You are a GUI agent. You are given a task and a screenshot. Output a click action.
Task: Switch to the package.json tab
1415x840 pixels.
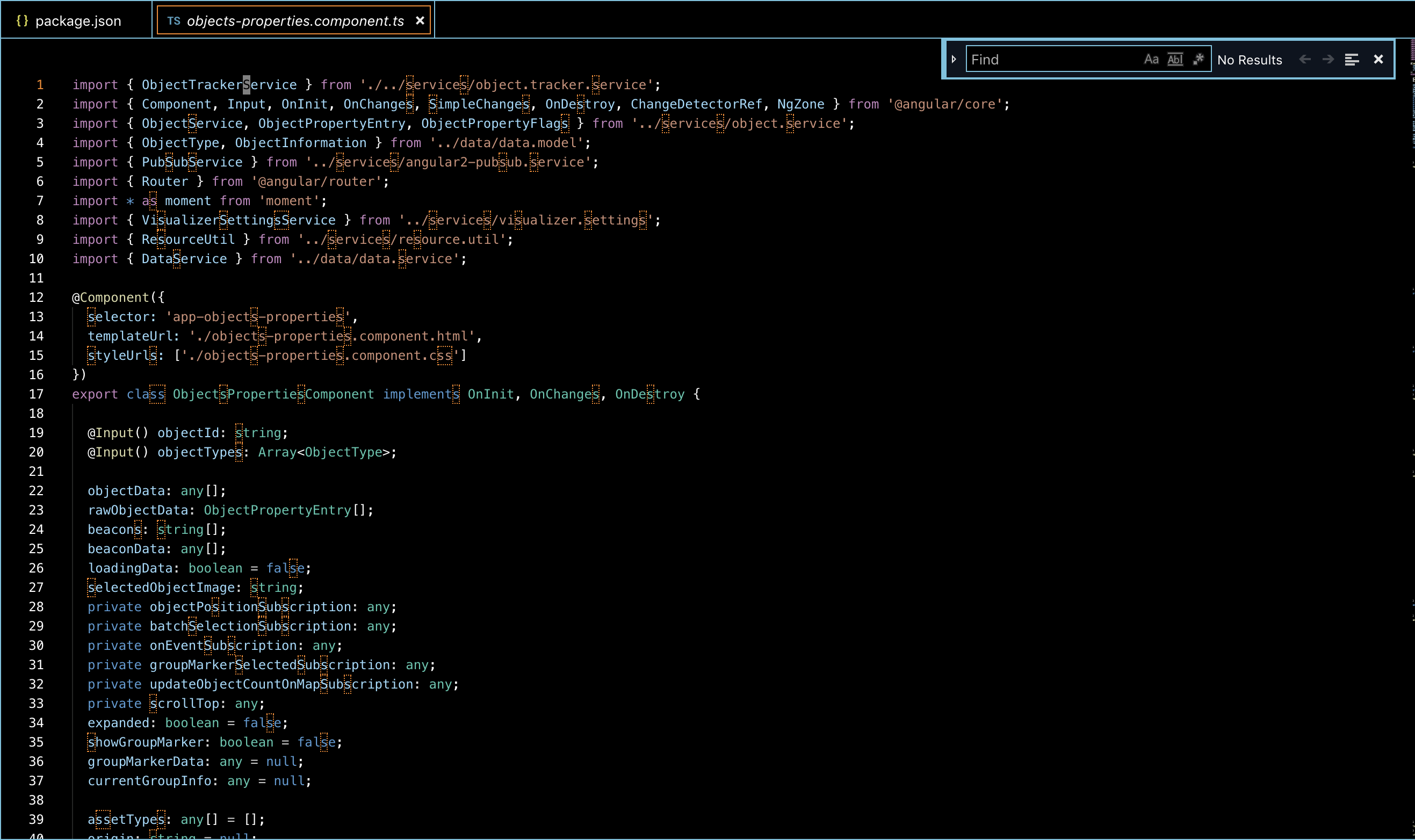point(78,21)
